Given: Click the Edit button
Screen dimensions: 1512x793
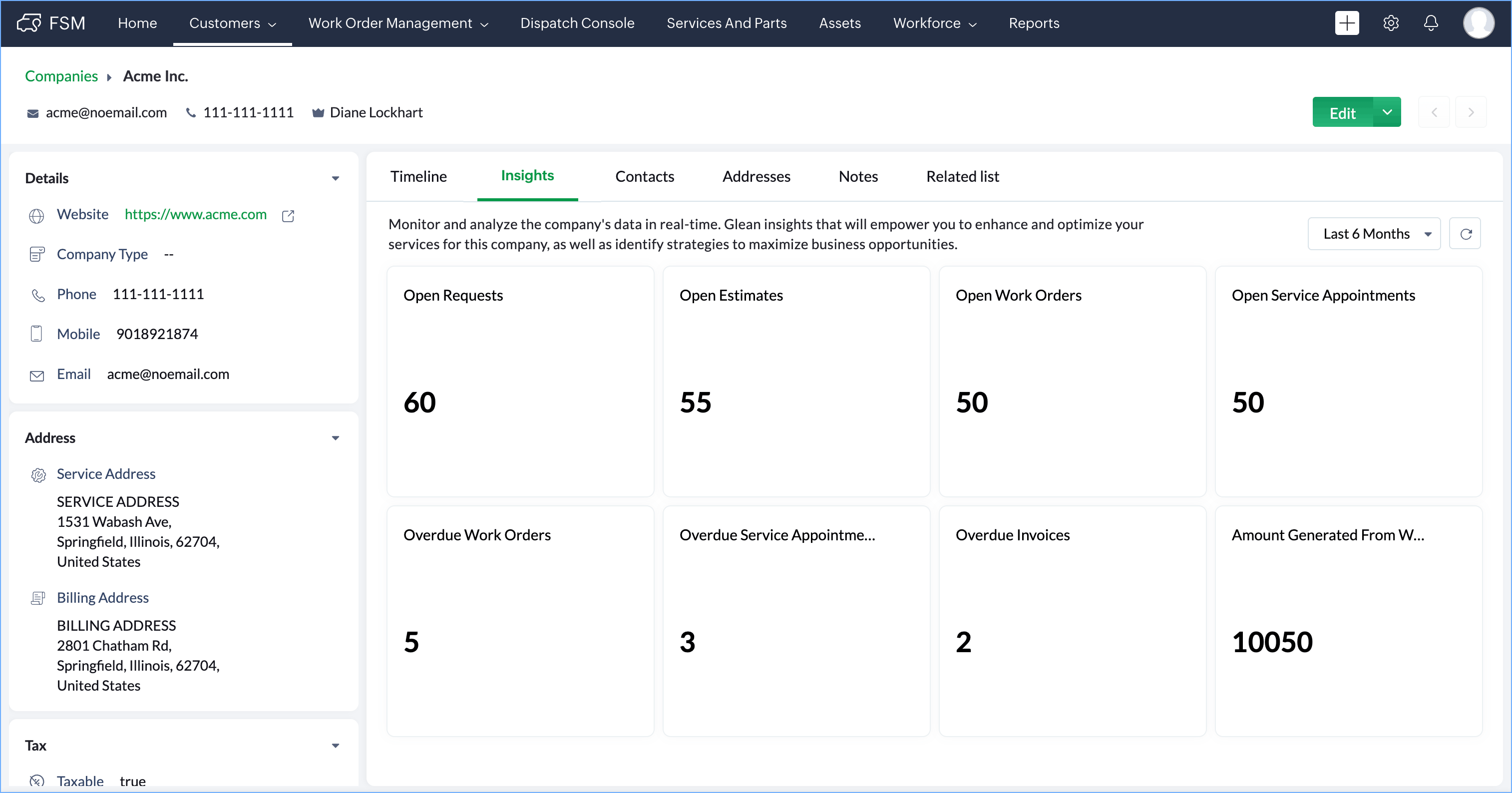Looking at the screenshot, I should click(x=1342, y=113).
